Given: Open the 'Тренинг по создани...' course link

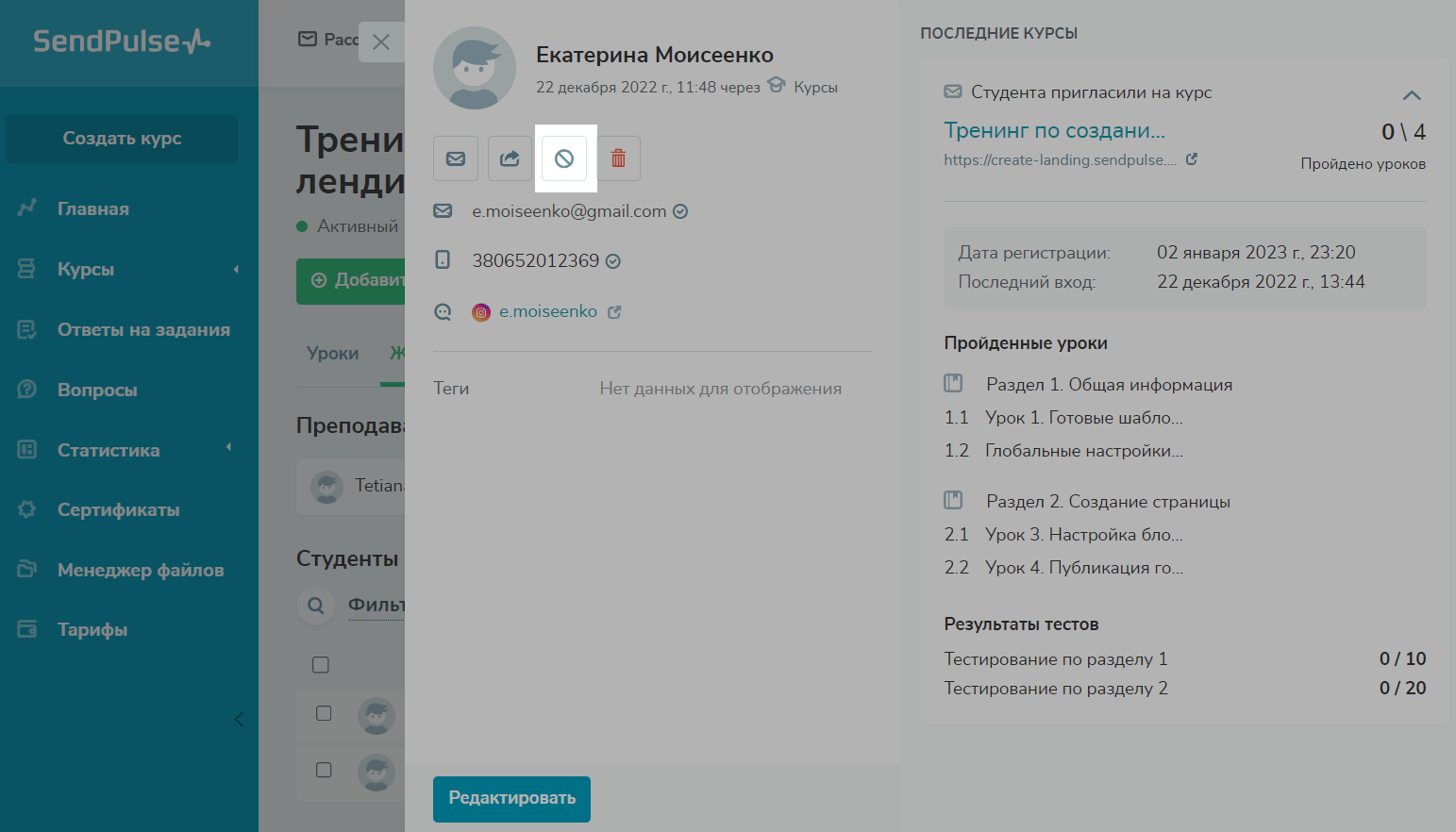Looking at the screenshot, I should pos(1055,130).
